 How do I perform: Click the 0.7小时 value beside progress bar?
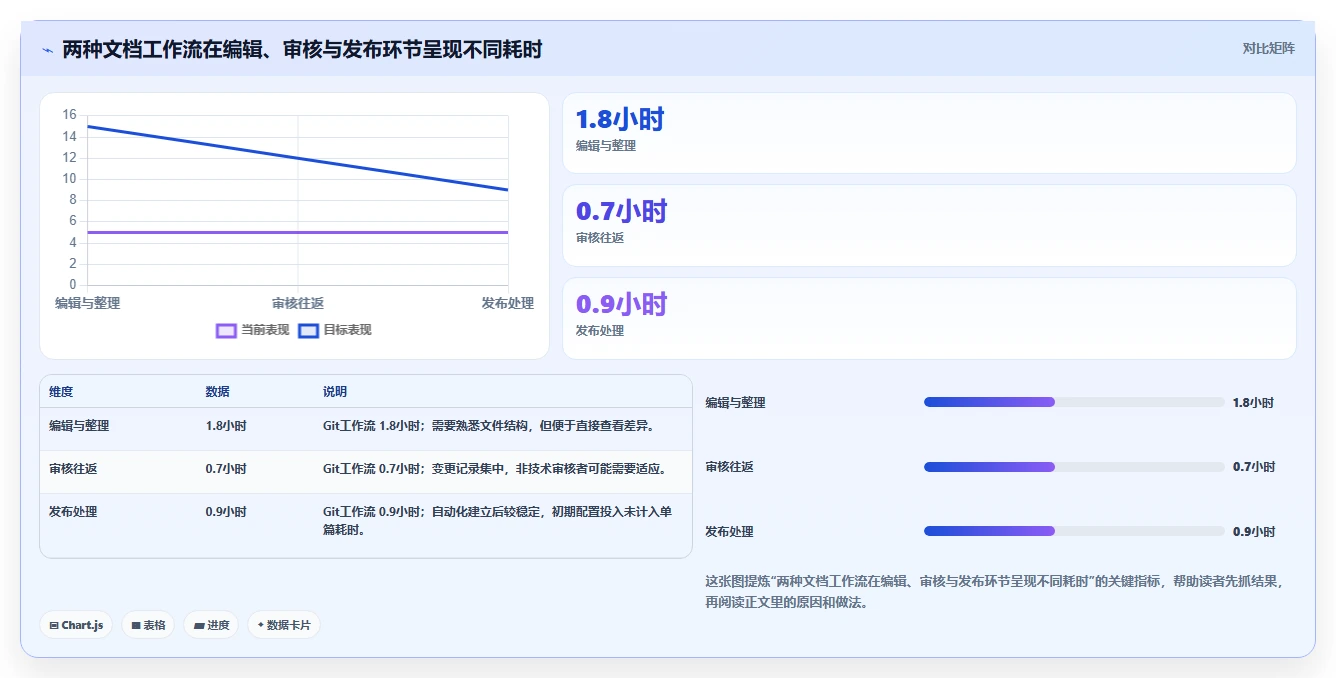(x=1253, y=467)
